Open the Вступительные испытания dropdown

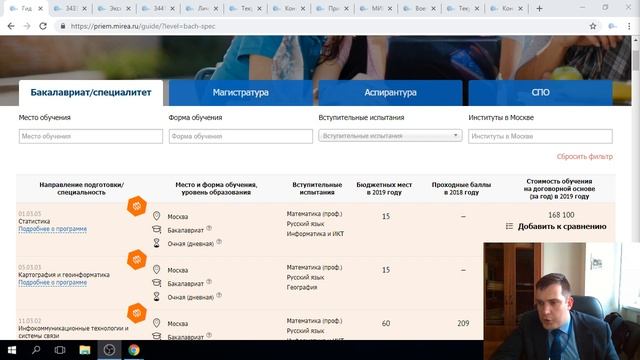[390, 136]
